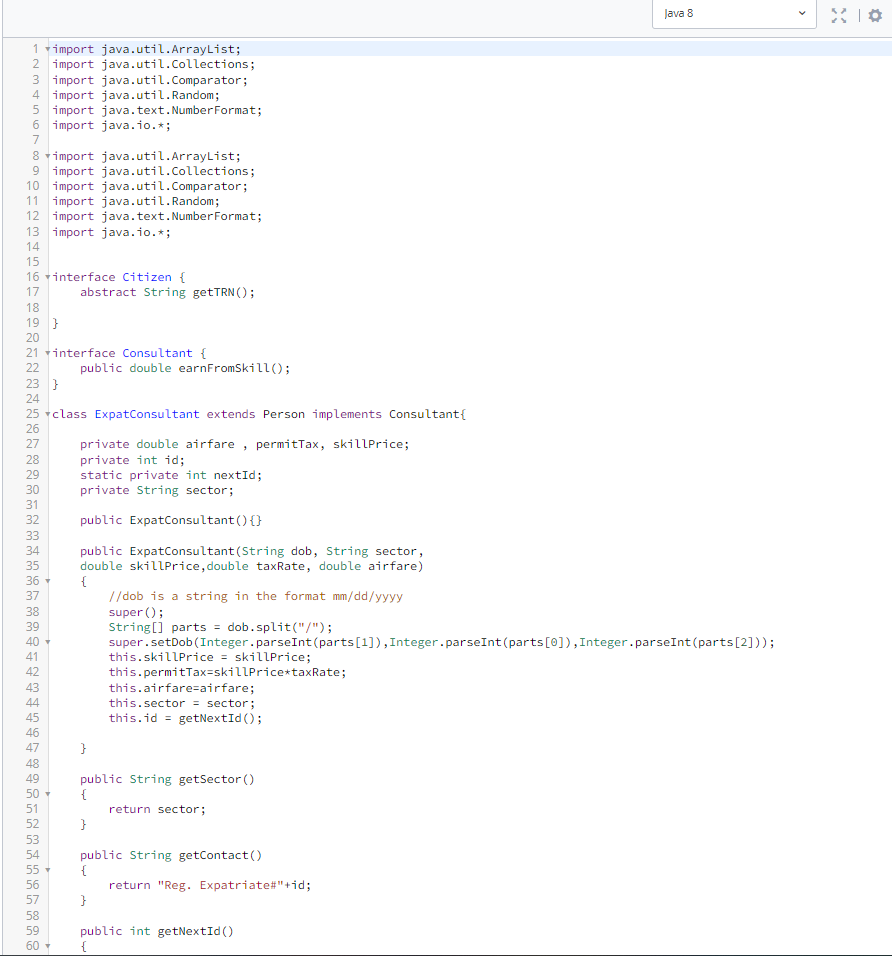The width and height of the screenshot is (892, 956).
Task: Expand the editor to fullscreen
Action: [x=838, y=15]
